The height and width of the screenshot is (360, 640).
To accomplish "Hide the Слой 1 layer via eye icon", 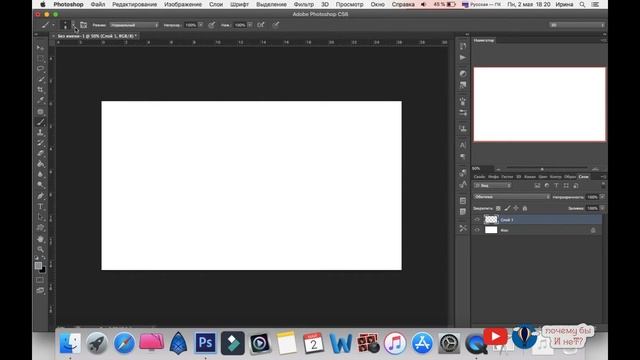I will [477, 220].
